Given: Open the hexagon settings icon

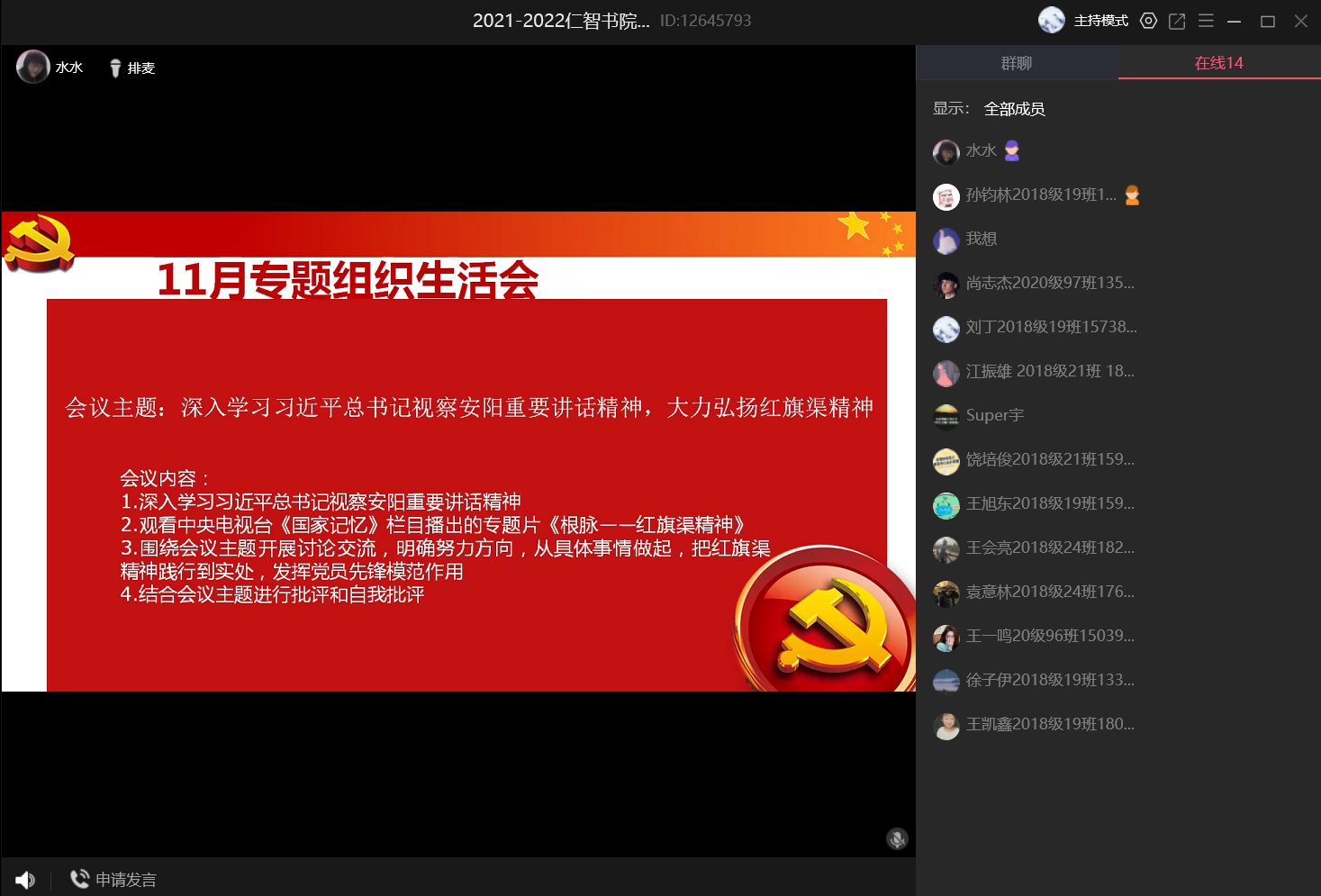Looking at the screenshot, I should (1148, 21).
